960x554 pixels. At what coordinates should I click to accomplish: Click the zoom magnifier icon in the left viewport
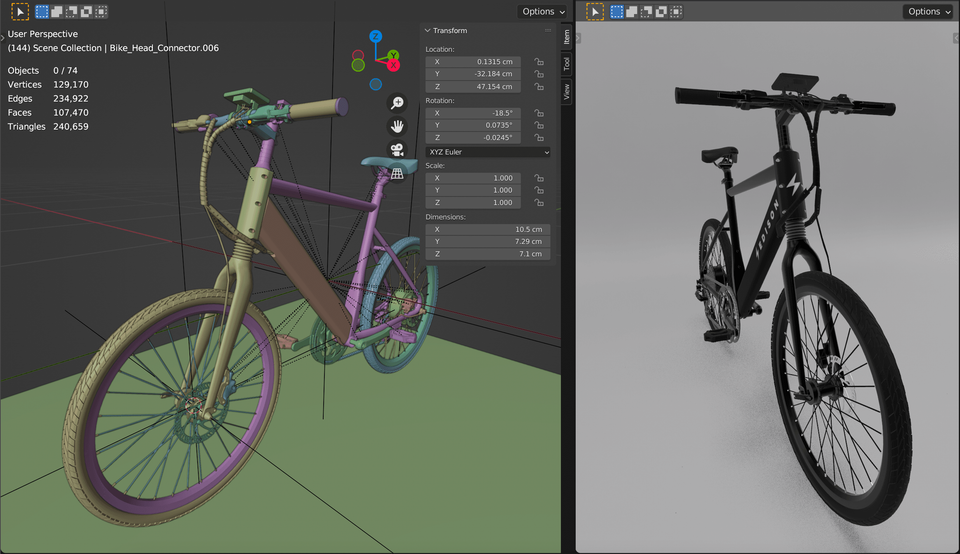pyautogui.click(x=397, y=103)
